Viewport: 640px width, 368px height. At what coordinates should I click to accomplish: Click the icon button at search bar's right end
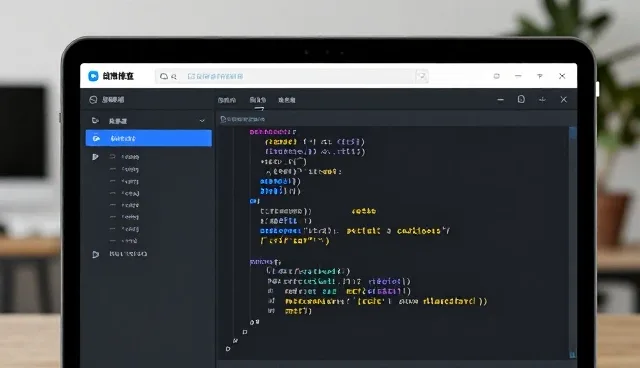(422, 76)
